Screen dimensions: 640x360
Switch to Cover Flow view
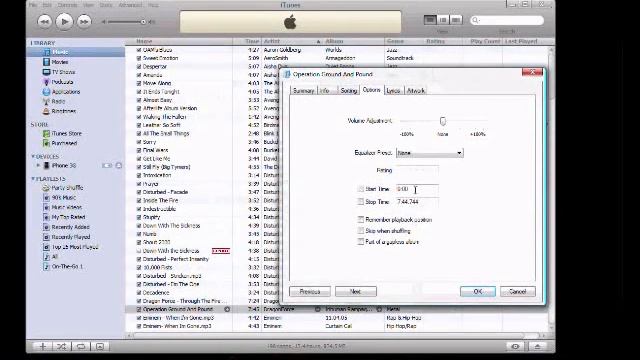456,20
